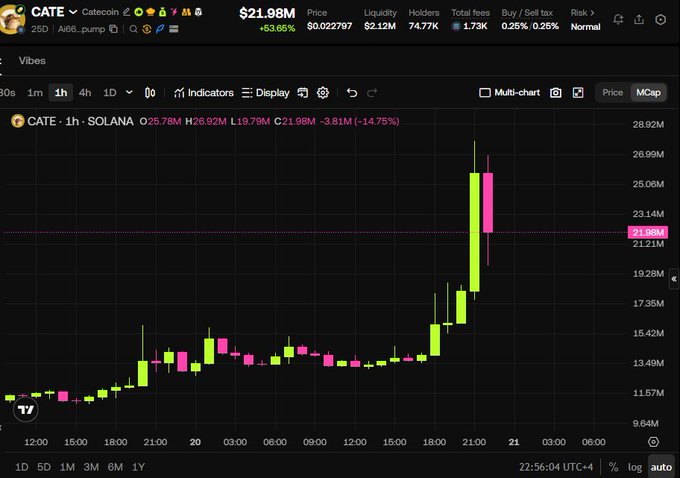
Task: Take a chart snapshot with camera icon
Action: (556, 92)
